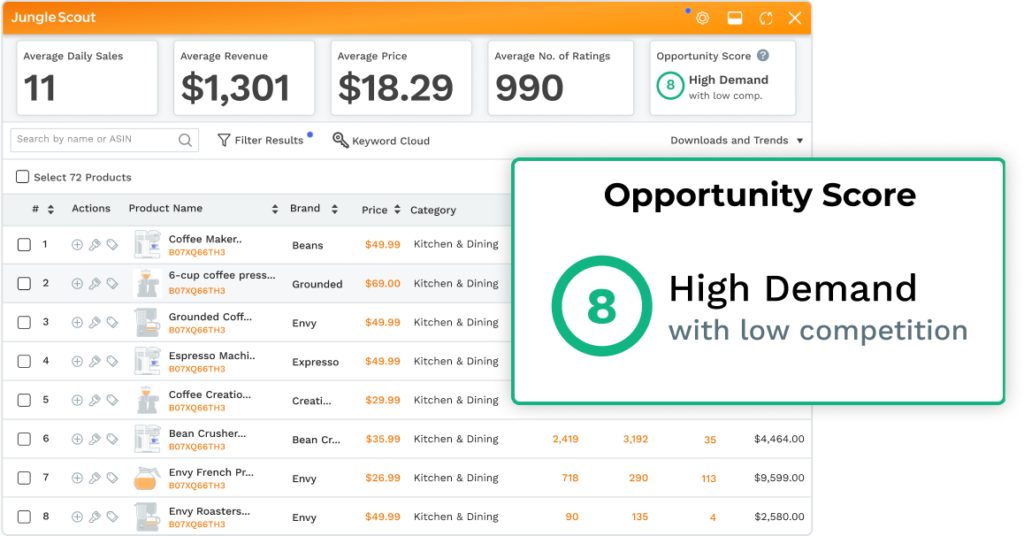Click the pin icon for Envy French Pr row
Image resolution: width=1024 pixels, height=536 pixels.
click(95, 478)
